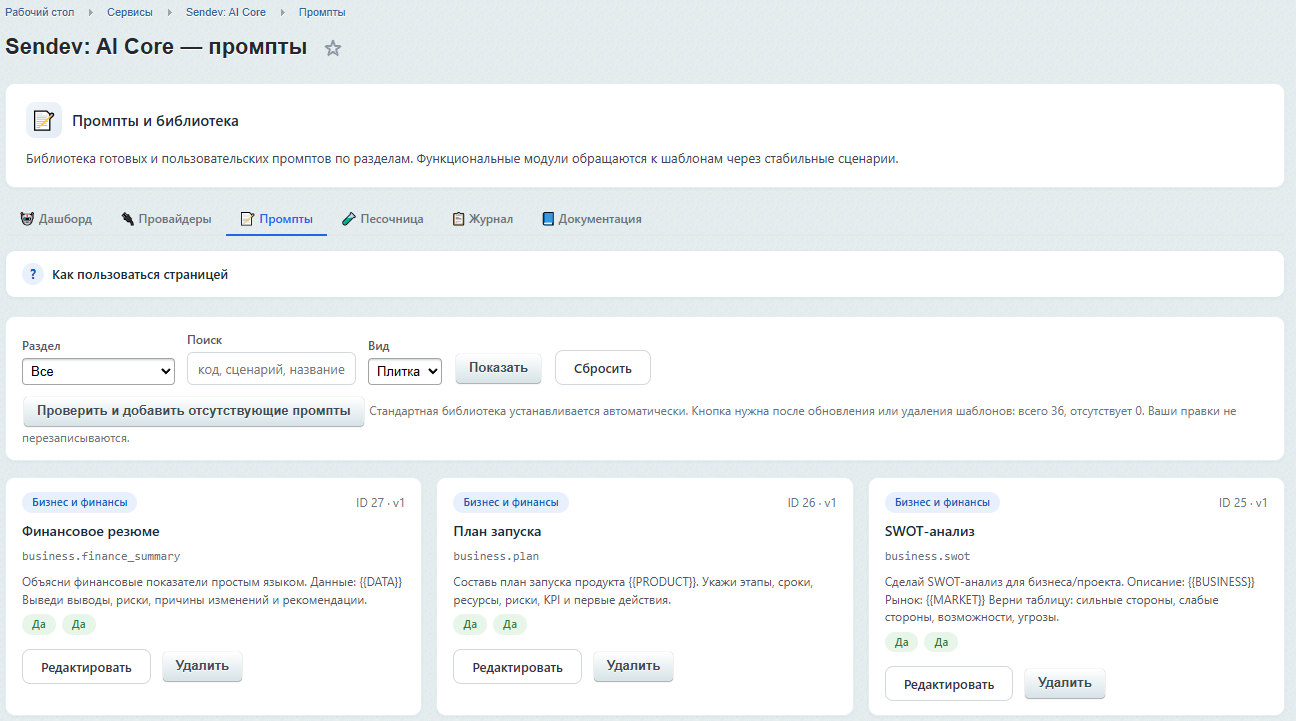Click the code 'business.finance_summary'
The height and width of the screenshot is (721, 1296).
point(101,556)
